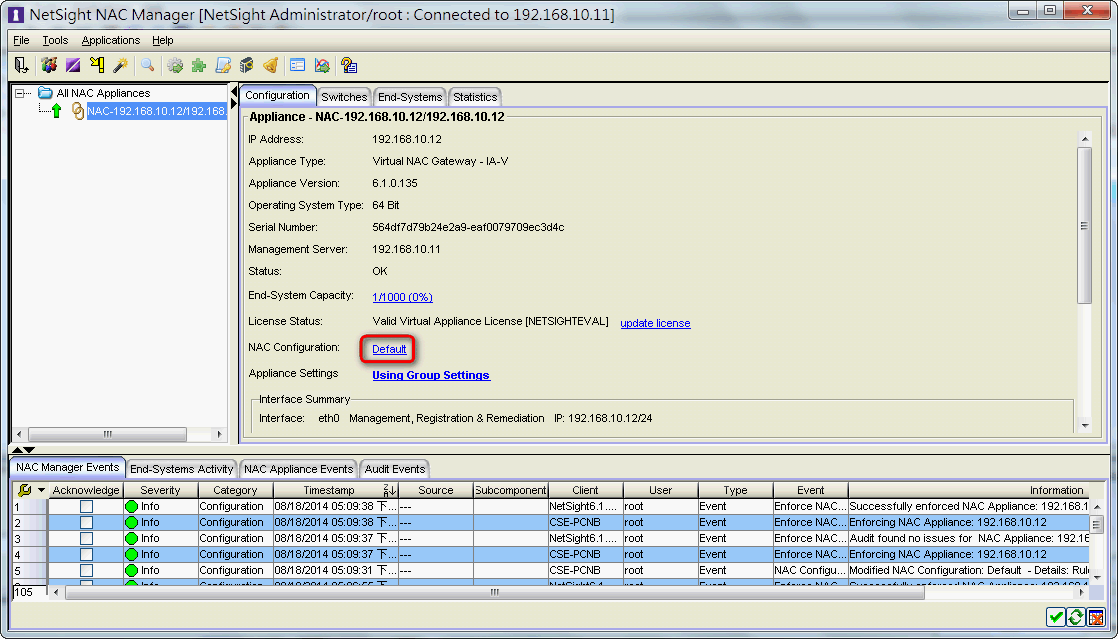The image size is (1118, 639).
Task: Open the Applications menu
Action: pos(111,40)
